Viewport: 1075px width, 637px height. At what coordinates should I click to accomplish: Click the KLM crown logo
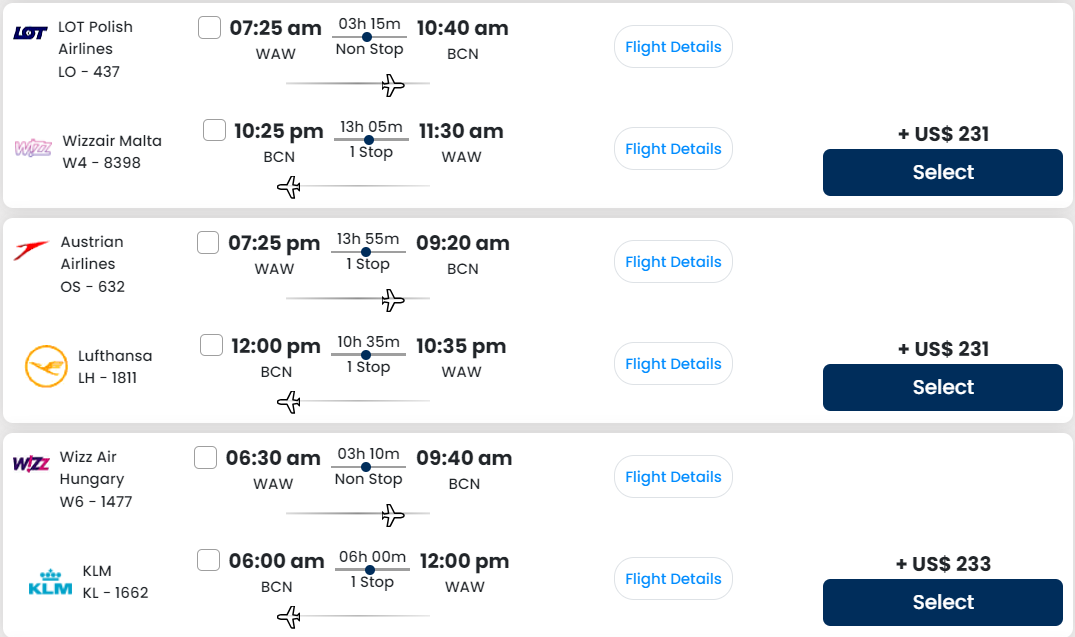coord(50,582)
